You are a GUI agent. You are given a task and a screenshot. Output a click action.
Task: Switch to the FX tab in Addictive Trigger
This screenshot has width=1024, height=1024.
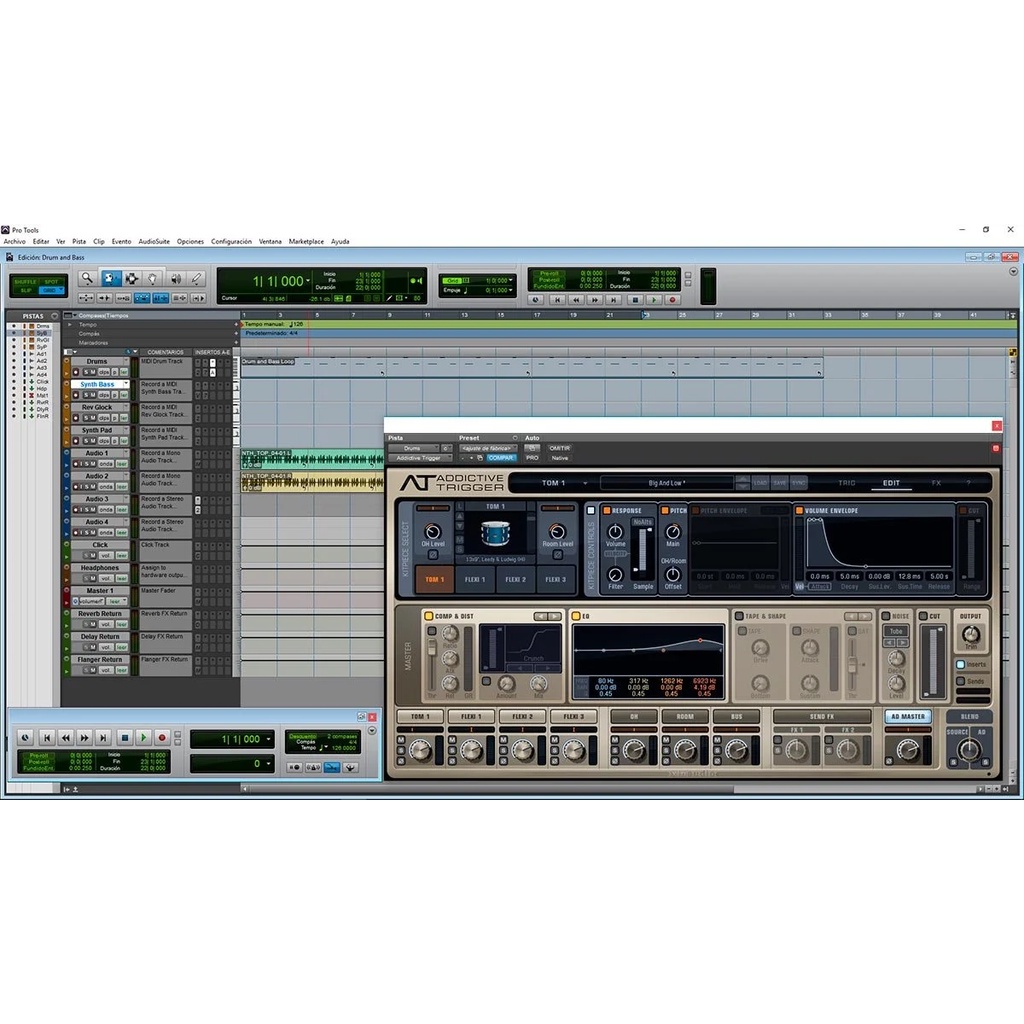point(936,483)
